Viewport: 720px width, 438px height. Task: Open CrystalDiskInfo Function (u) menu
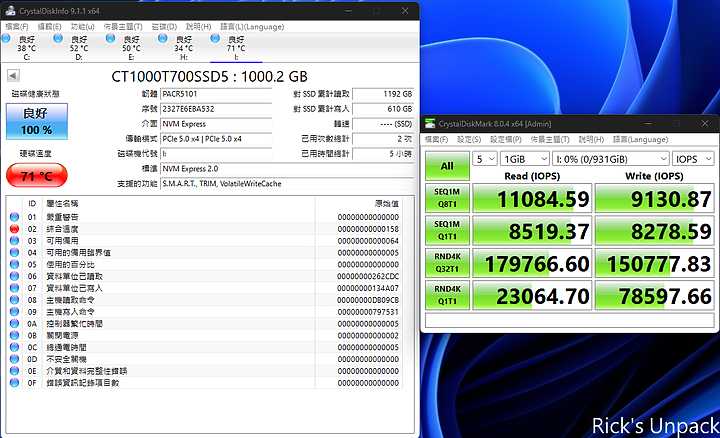(x=83, y=27)
